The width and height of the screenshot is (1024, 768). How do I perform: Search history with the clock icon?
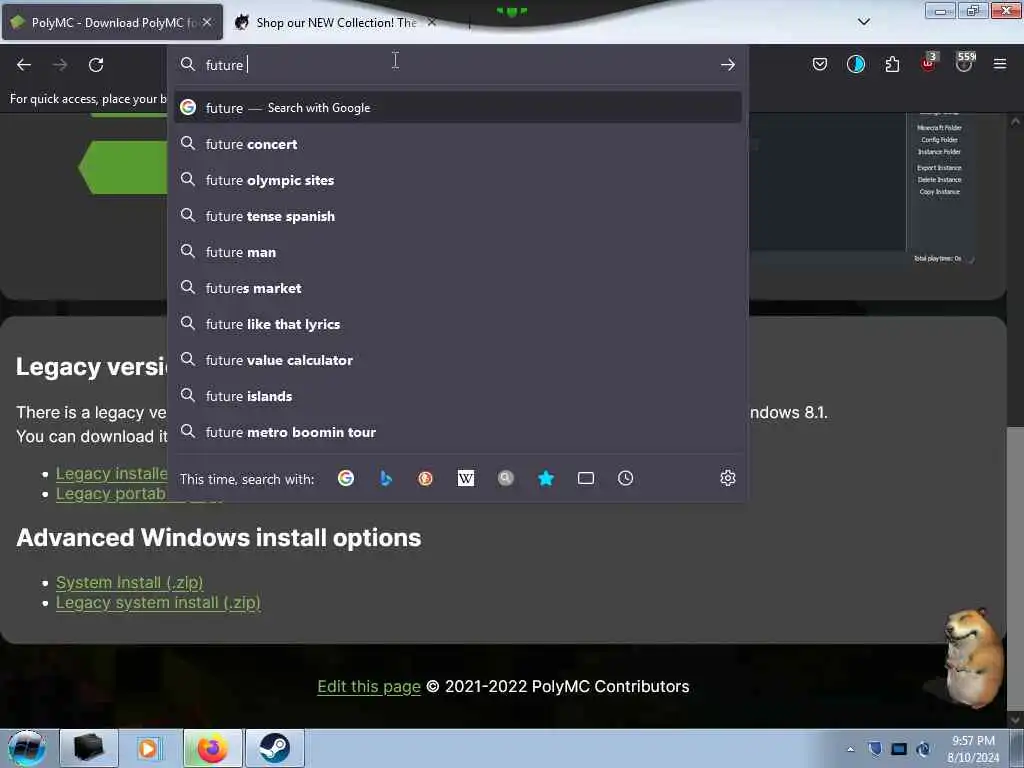(x=626, y=479)
